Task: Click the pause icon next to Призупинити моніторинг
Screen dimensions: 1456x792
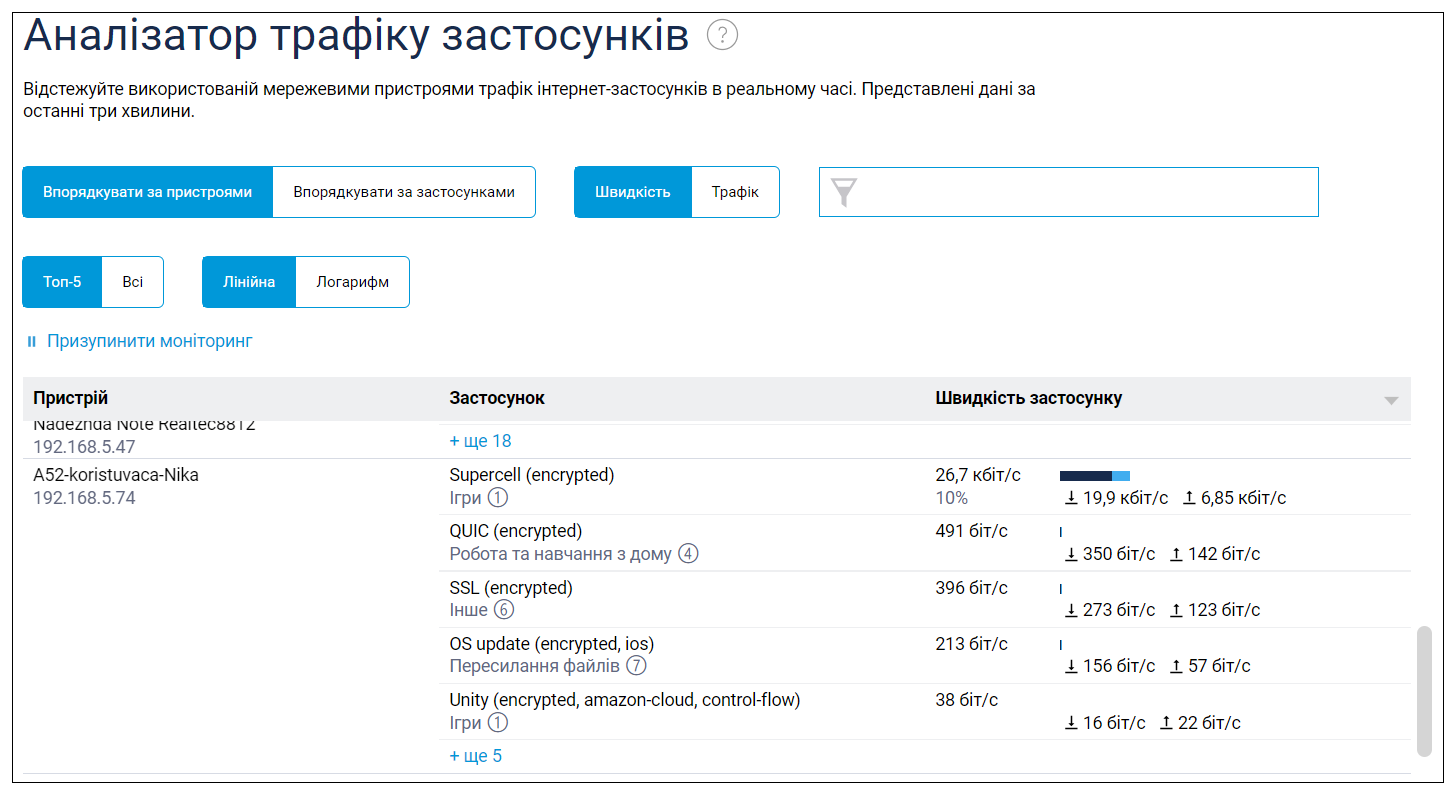Action: [x=32, y=342]
